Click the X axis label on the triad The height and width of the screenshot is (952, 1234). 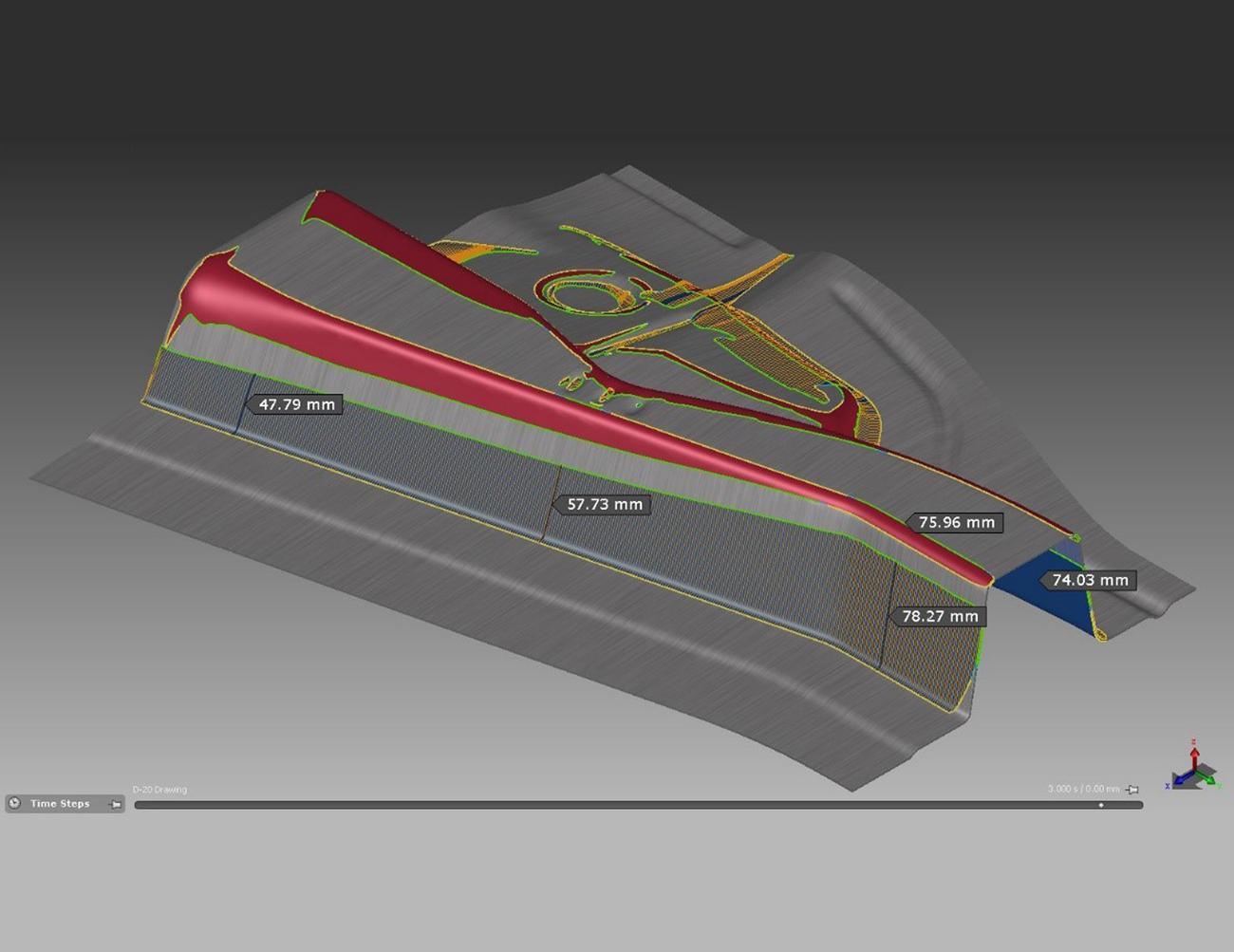(x=1168, y=786)
